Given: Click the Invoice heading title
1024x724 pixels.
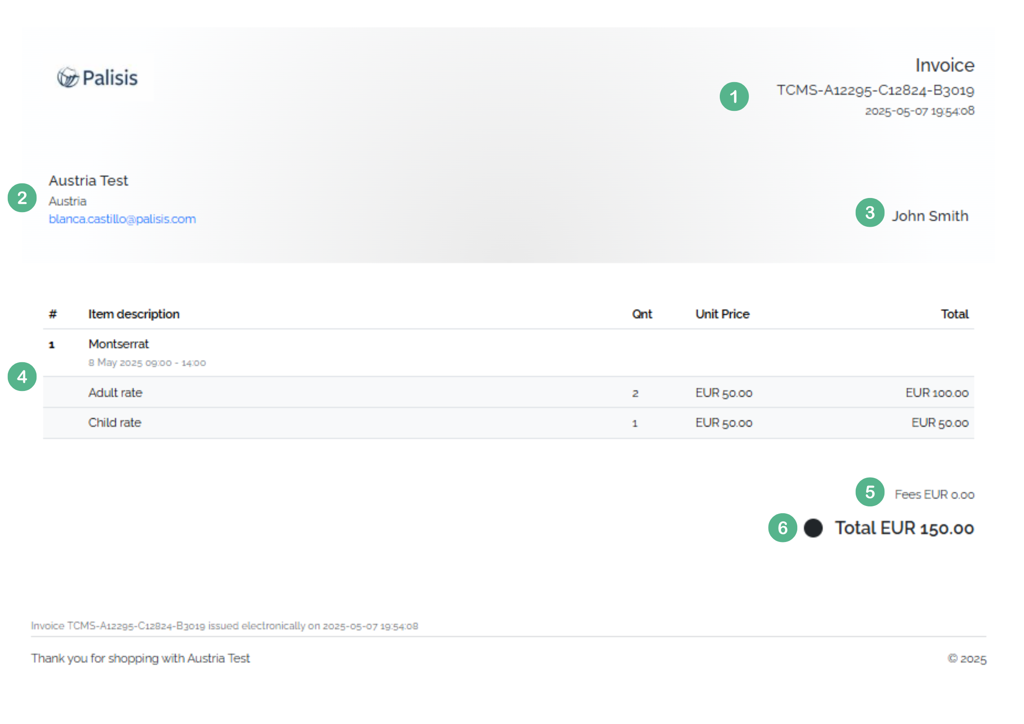Looking at the screenshot, I should 944,65.
